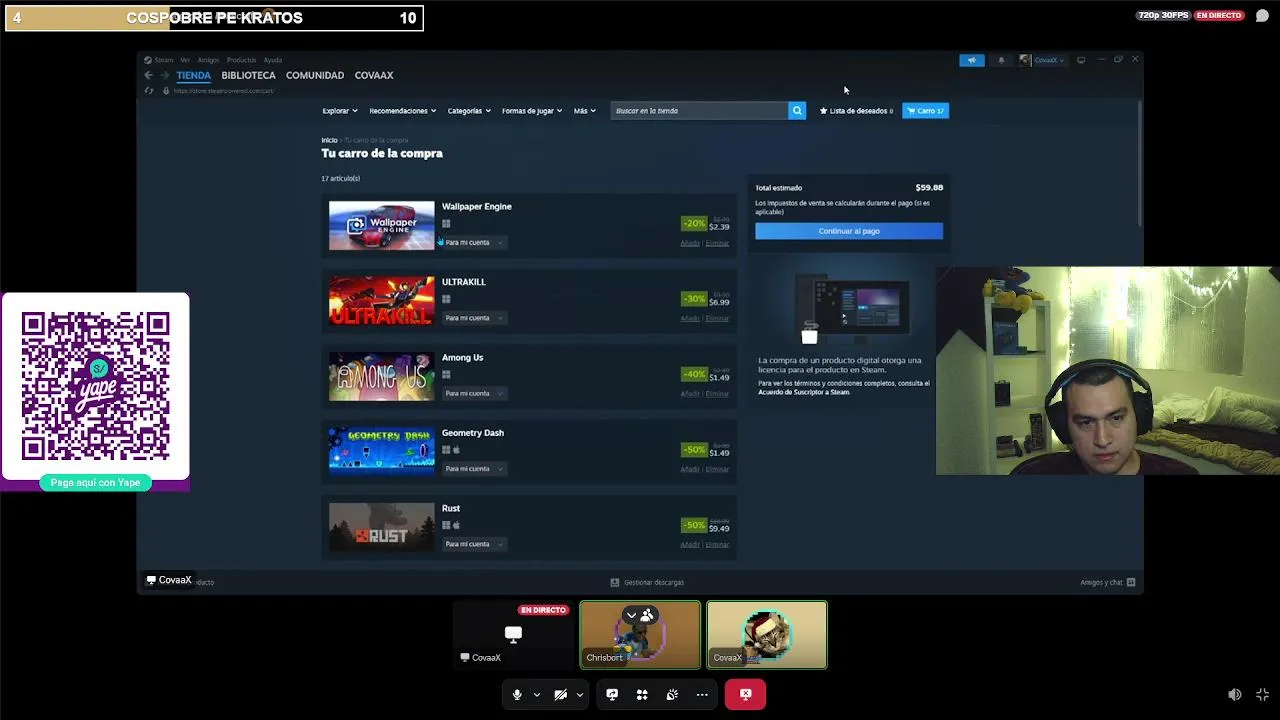The image size is (1280, 720).
Task: Select the Chrisbort participant tile
Action: (640, 635)
